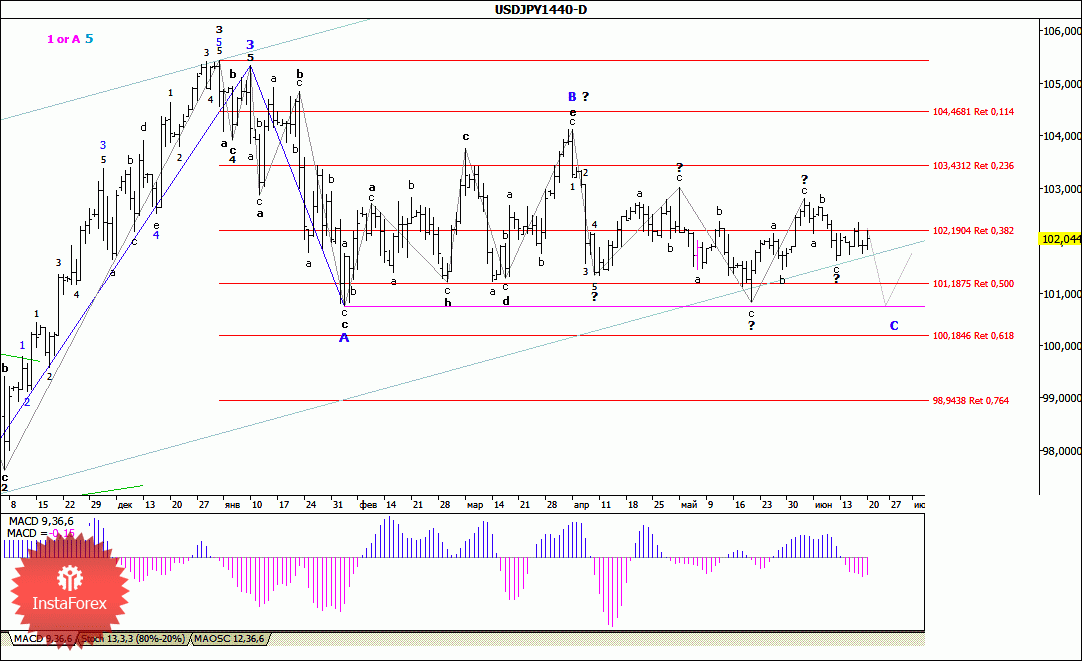Click the InstaForex logo badge

(68, 590)
